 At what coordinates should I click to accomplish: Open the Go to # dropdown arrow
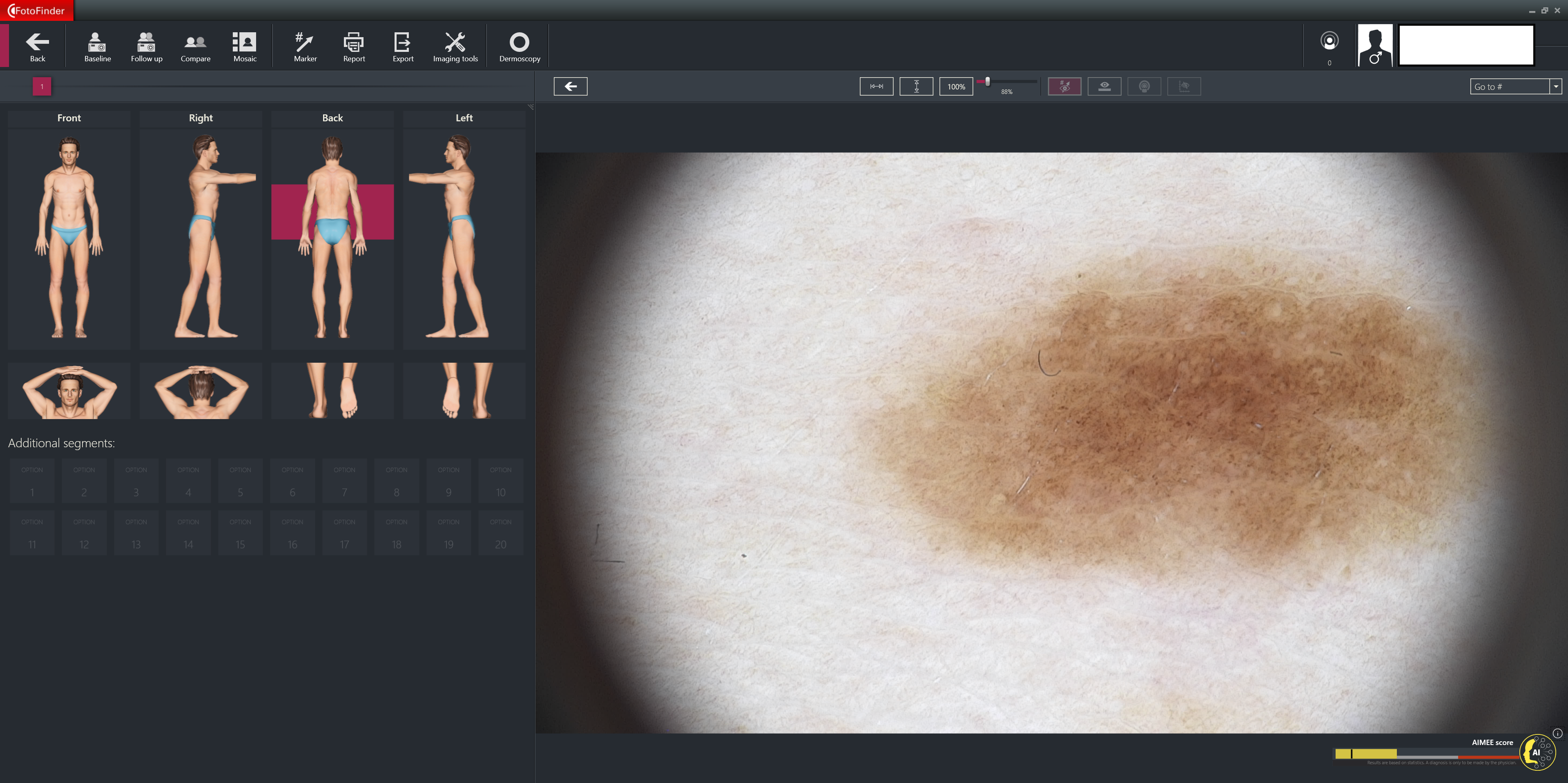point(1555,87)
